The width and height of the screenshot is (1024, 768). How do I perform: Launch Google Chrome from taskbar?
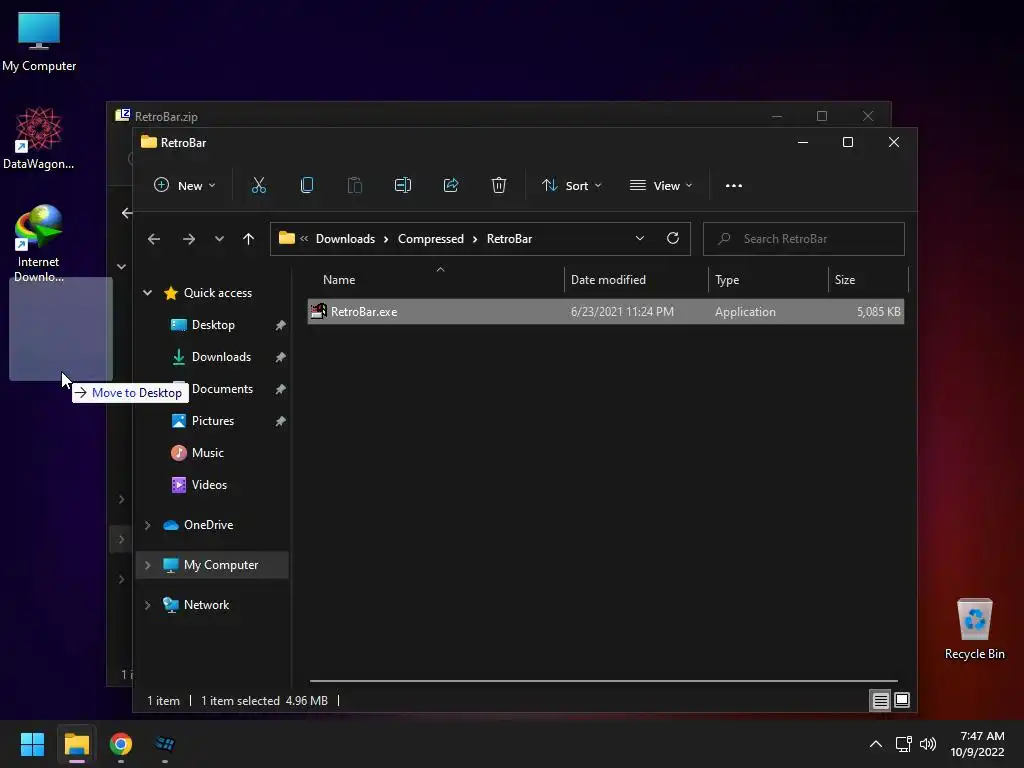point(121,744)
